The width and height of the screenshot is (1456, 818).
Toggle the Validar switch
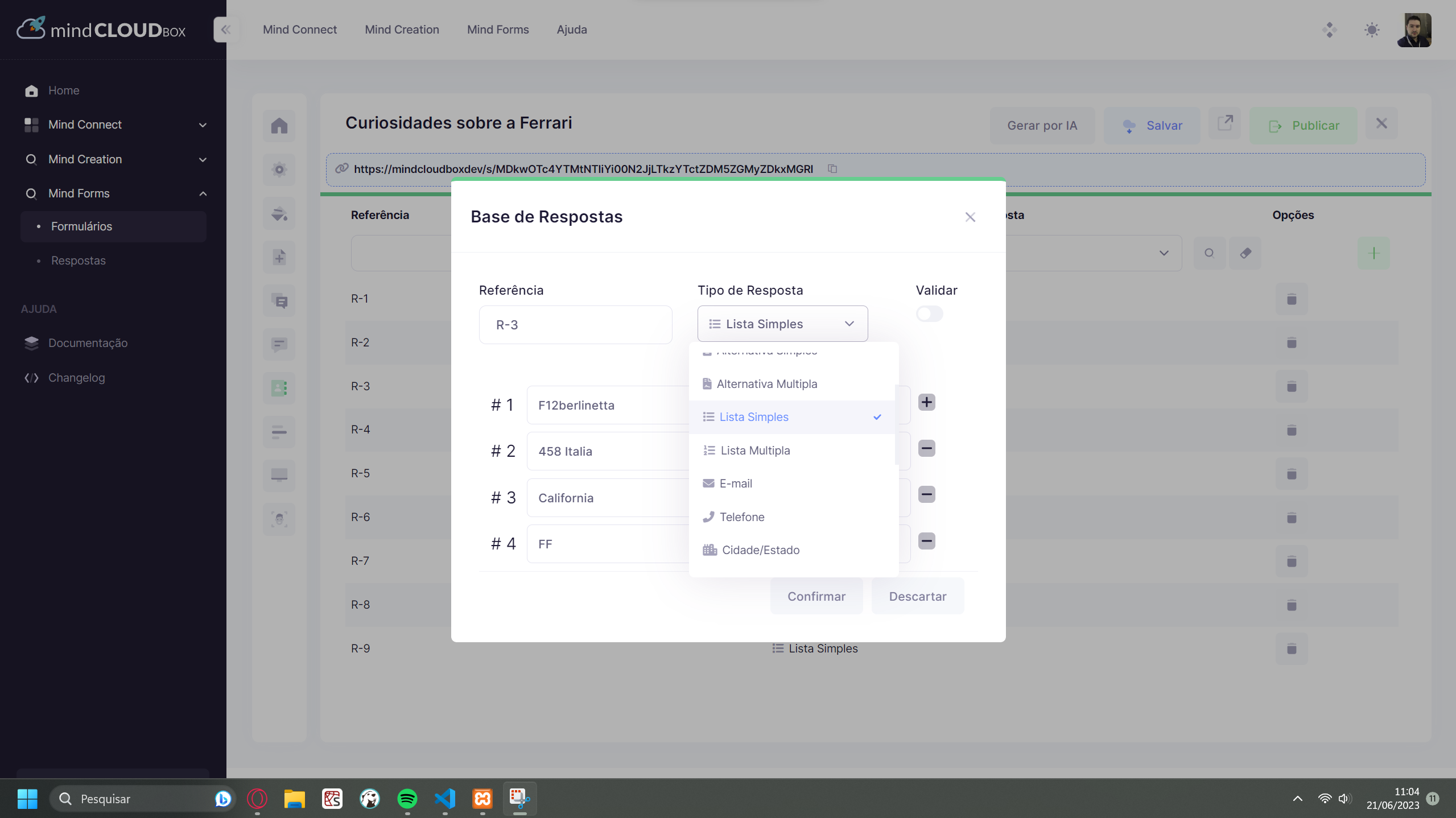pos(929,314)
